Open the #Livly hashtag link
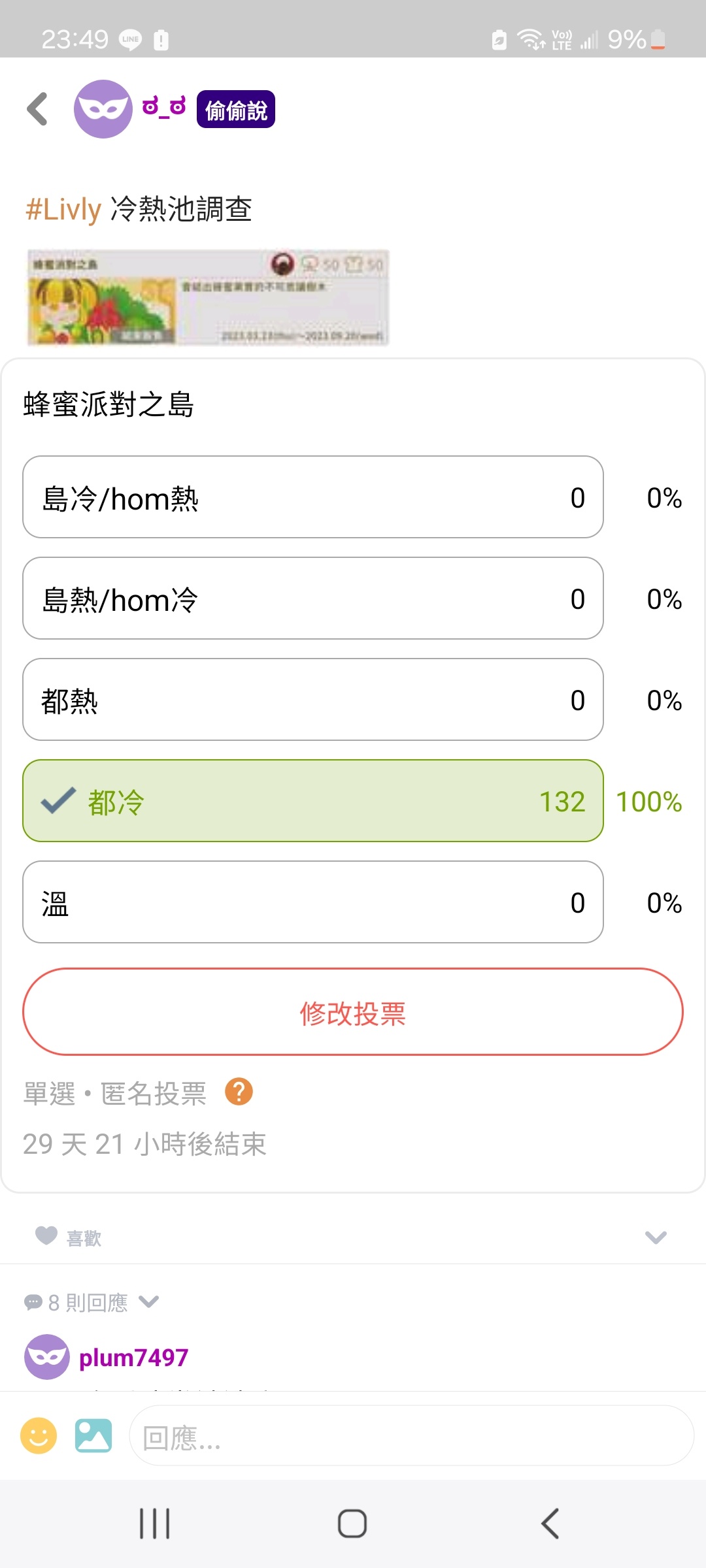This screenshot has height=1568, width=706. coord(63,209)
